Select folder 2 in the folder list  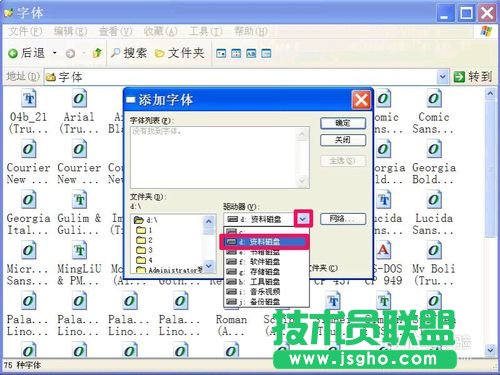point(144,240)
